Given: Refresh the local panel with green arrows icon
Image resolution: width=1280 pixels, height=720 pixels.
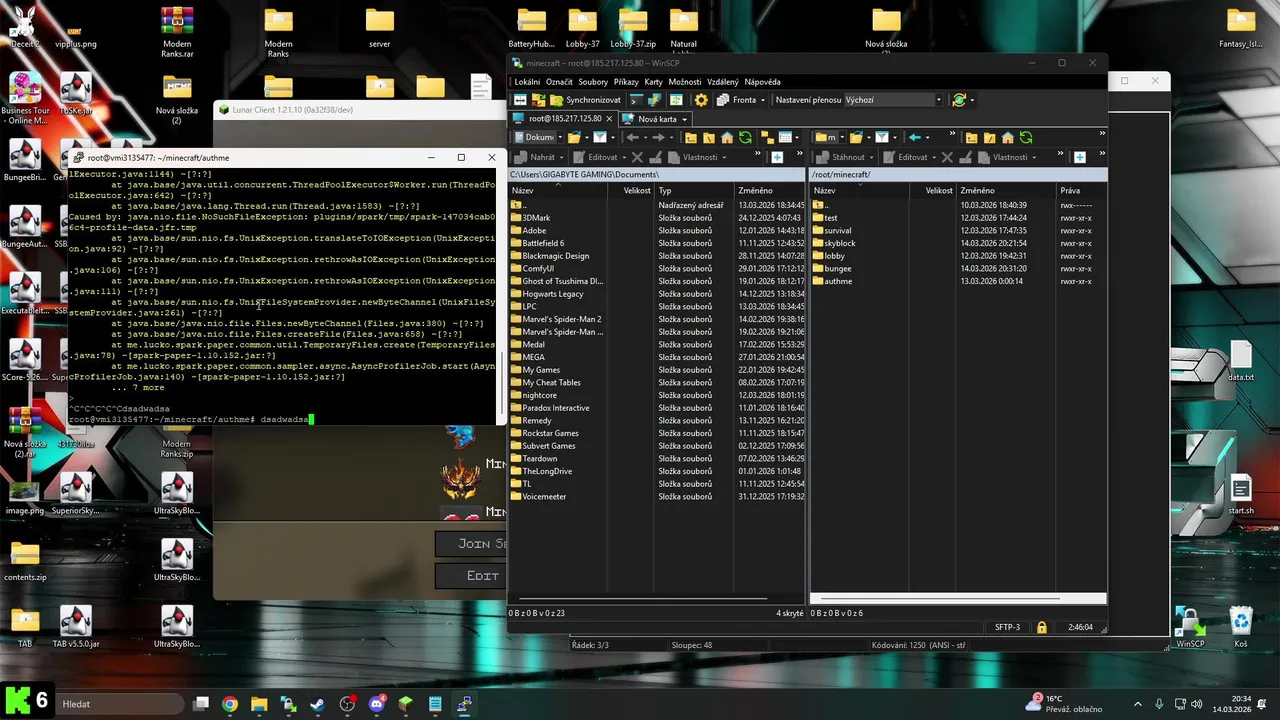Looking at the screenshot, I should point(745,137).
